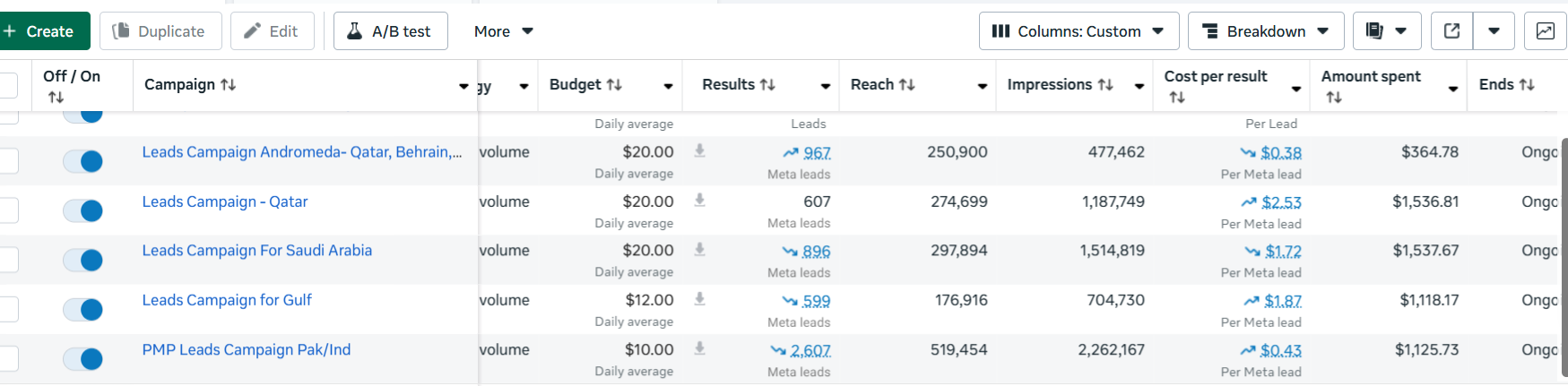Expand the Breakdown dropdown
Screen dimensions: 1568x386
pos(1265,31)
